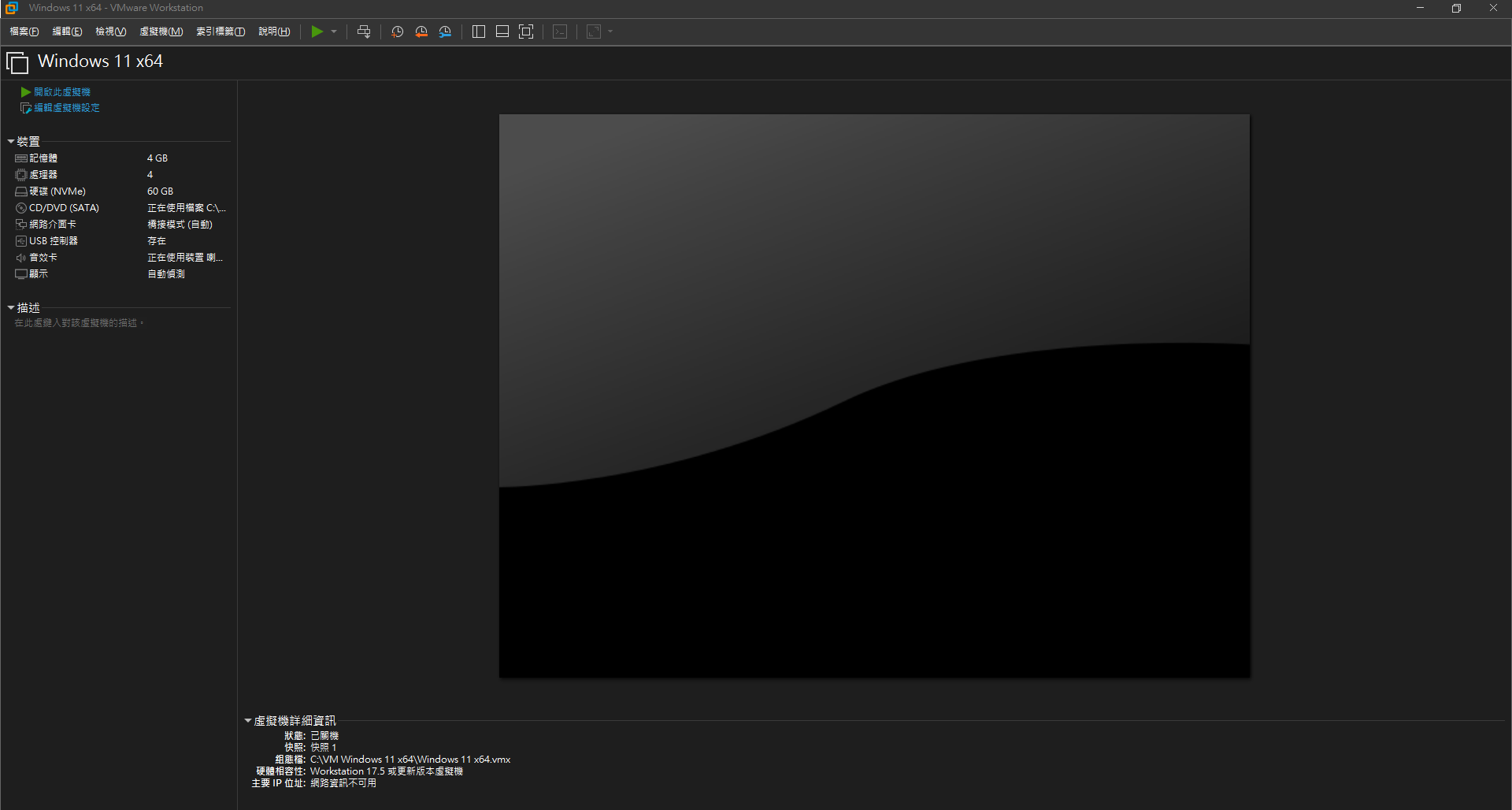Click the 開啟此虛擬機 link
The height and width of the screenshot is (810, 1512).
click(61, 92)
